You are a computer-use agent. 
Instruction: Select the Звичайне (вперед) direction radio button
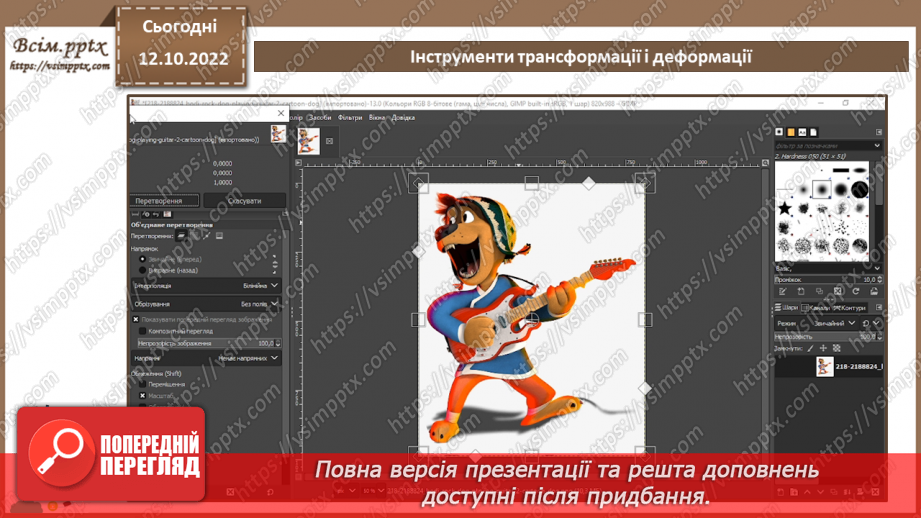click(x=142, y=259)
